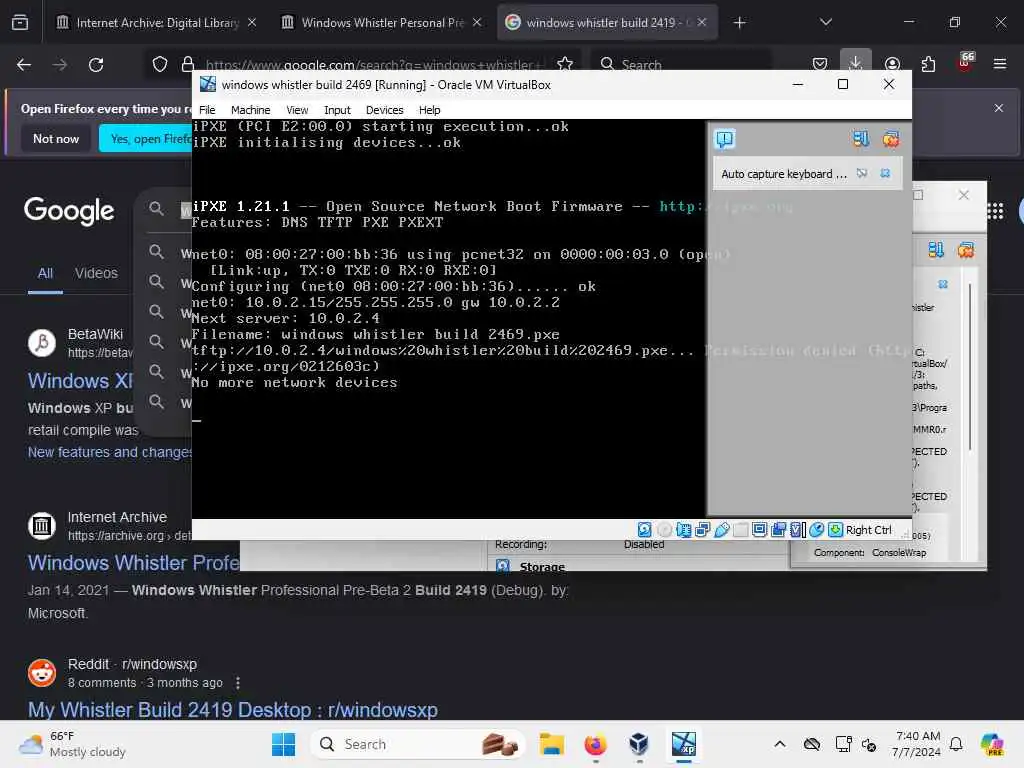The width and height of the screenshot is (1024, 768).
Task: Click the small blue dismiss icon in the background notification
Action: (942, 284)
